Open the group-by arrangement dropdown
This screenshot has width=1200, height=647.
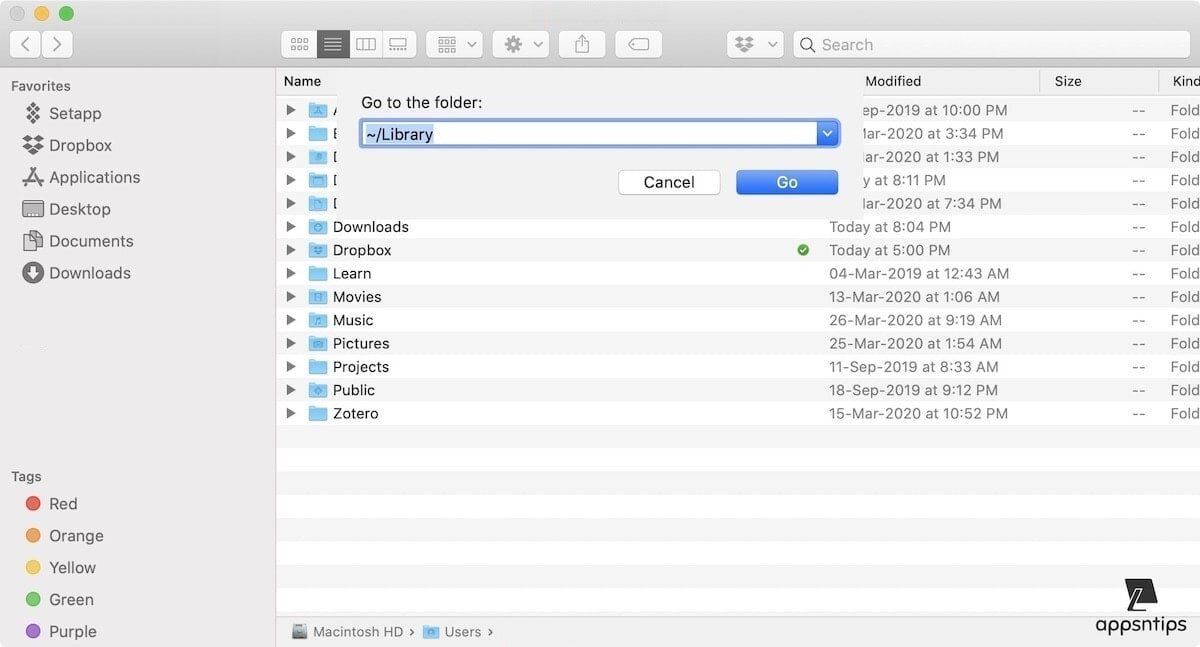[x=458, y=44]
